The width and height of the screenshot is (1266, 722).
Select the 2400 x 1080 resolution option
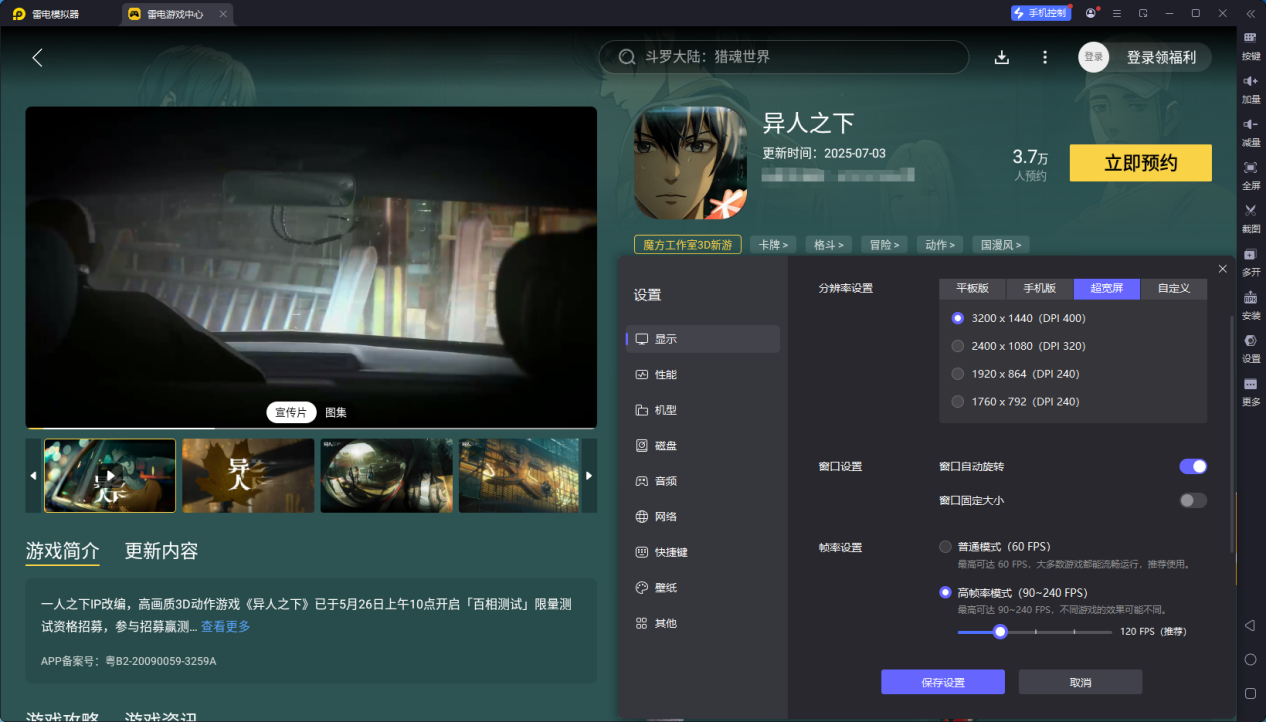(958, 346)
